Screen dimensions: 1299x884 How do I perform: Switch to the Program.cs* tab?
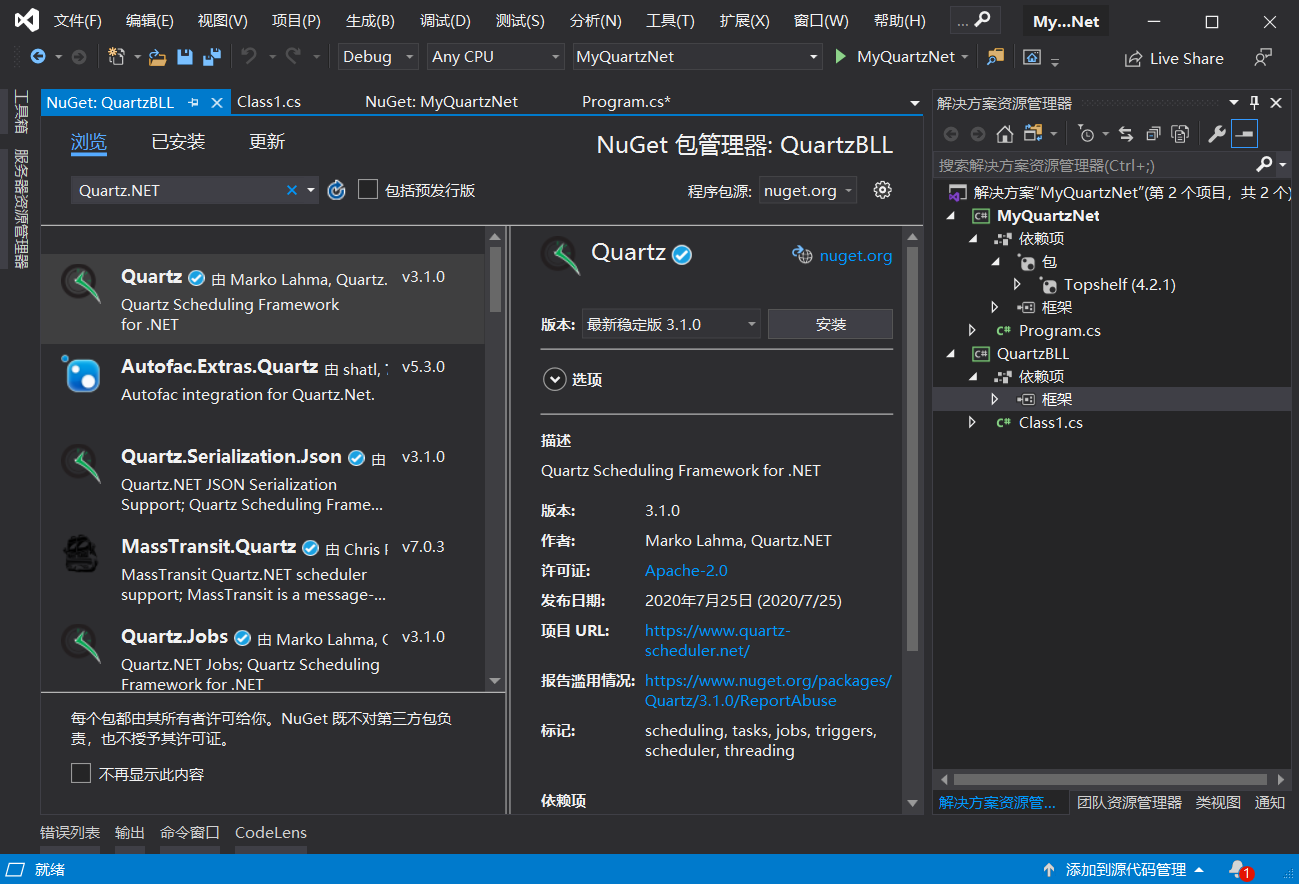[x=626, y=102]
